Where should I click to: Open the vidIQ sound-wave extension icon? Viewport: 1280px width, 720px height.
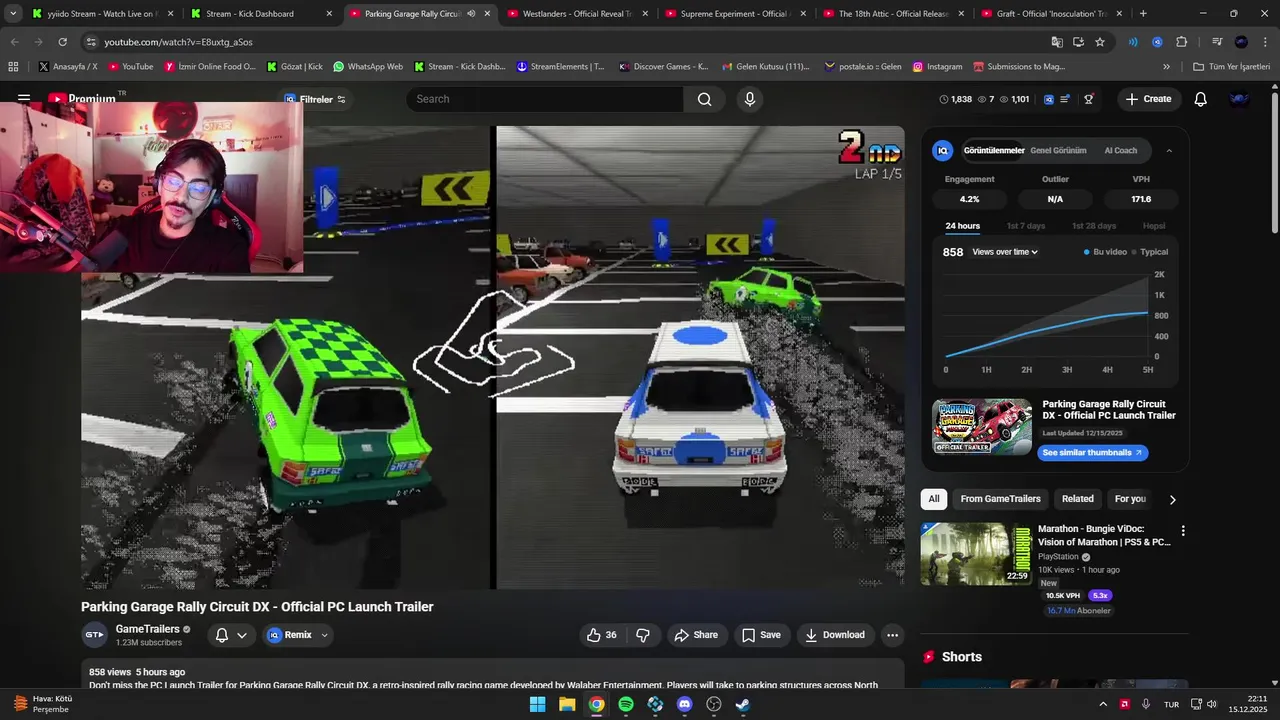coord(1133,42)
